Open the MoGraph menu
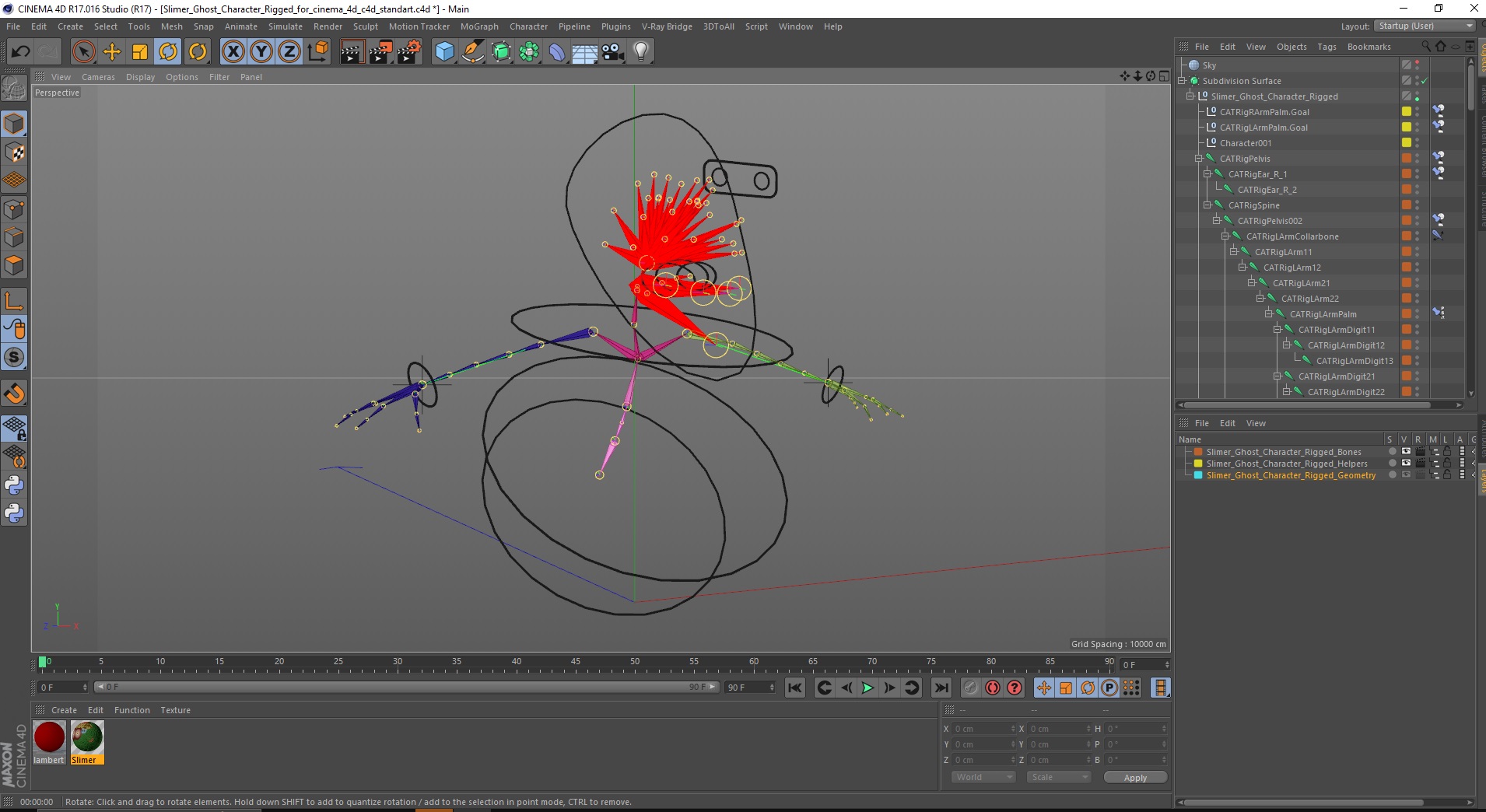Screen dimensions: 1486x812 pyautogui.click(x=479, y=26)
